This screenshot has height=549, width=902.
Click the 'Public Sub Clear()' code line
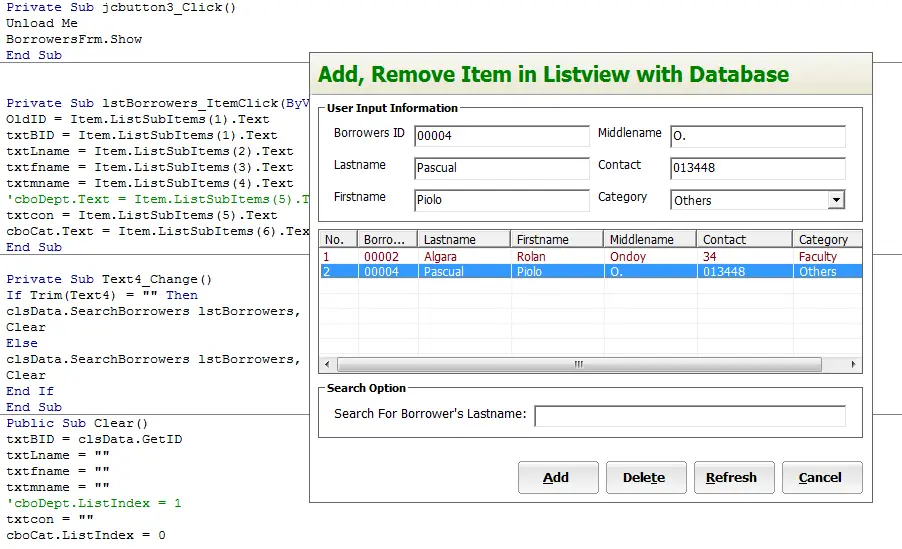pos(77,424)
